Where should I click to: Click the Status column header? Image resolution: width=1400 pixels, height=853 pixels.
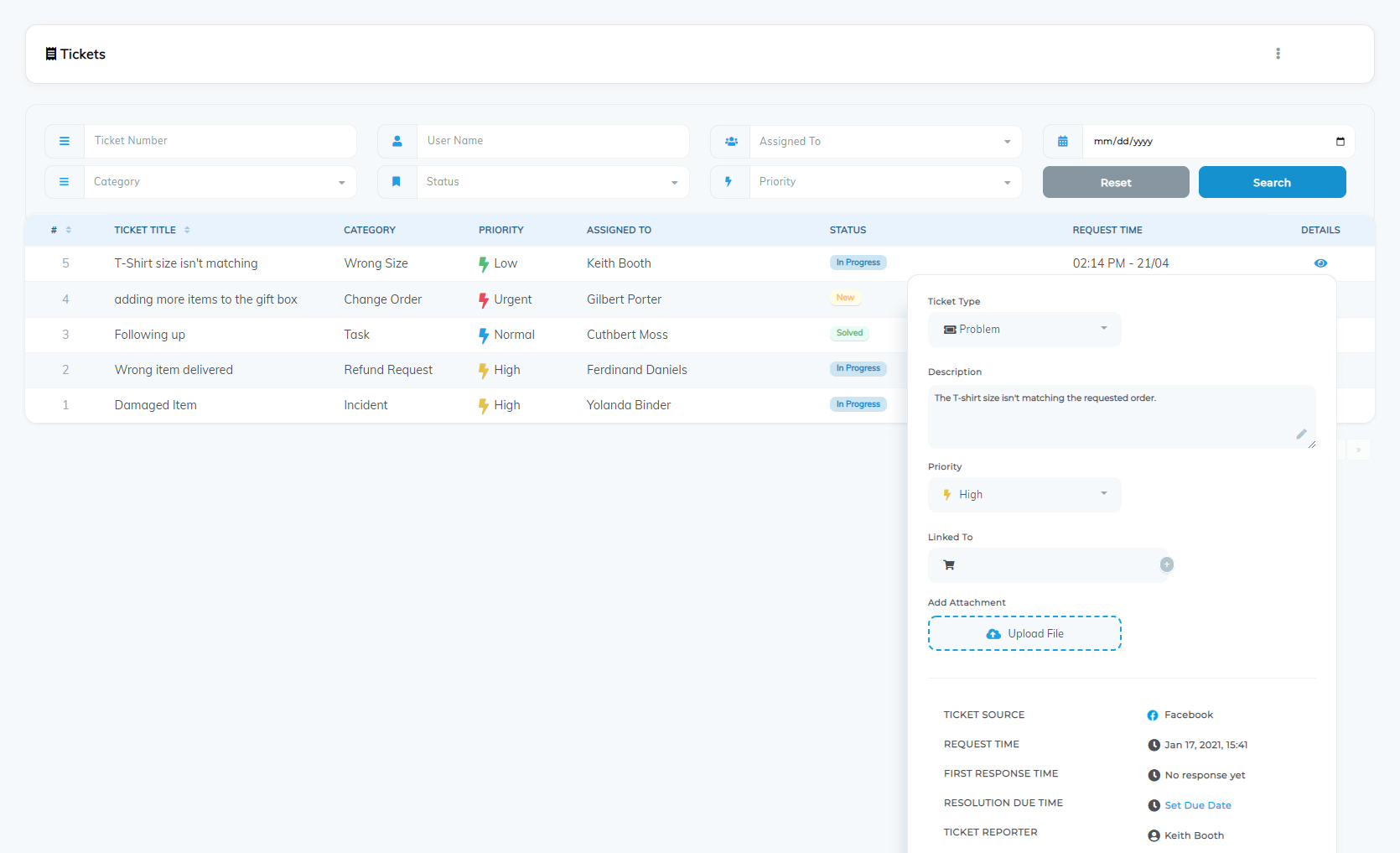[848, 230]
